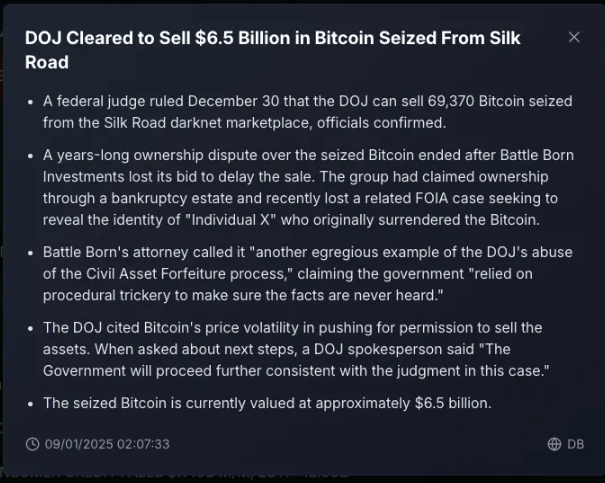Click the 09/01/2025 02:07:33 timestamp
The width and height of the screenshot is (605, 483).
[x=107, y=444]
